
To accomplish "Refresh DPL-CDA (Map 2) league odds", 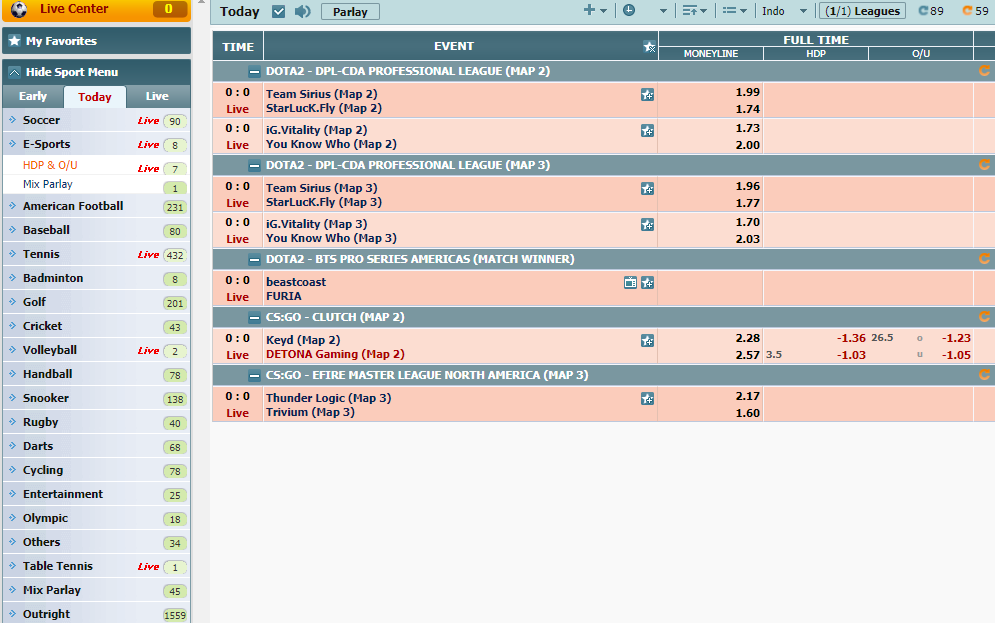I will [984, 71].
